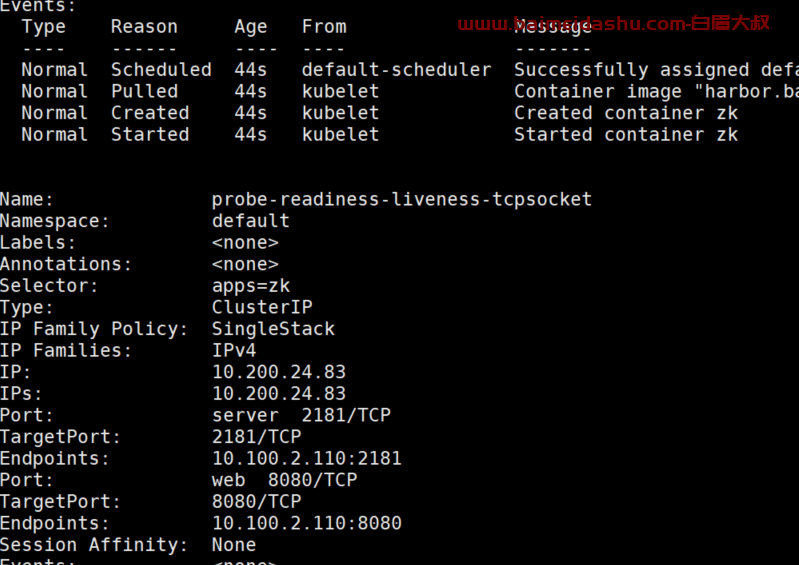Click the Started container zk message
799x565 pixels.
tap(626, 134)
